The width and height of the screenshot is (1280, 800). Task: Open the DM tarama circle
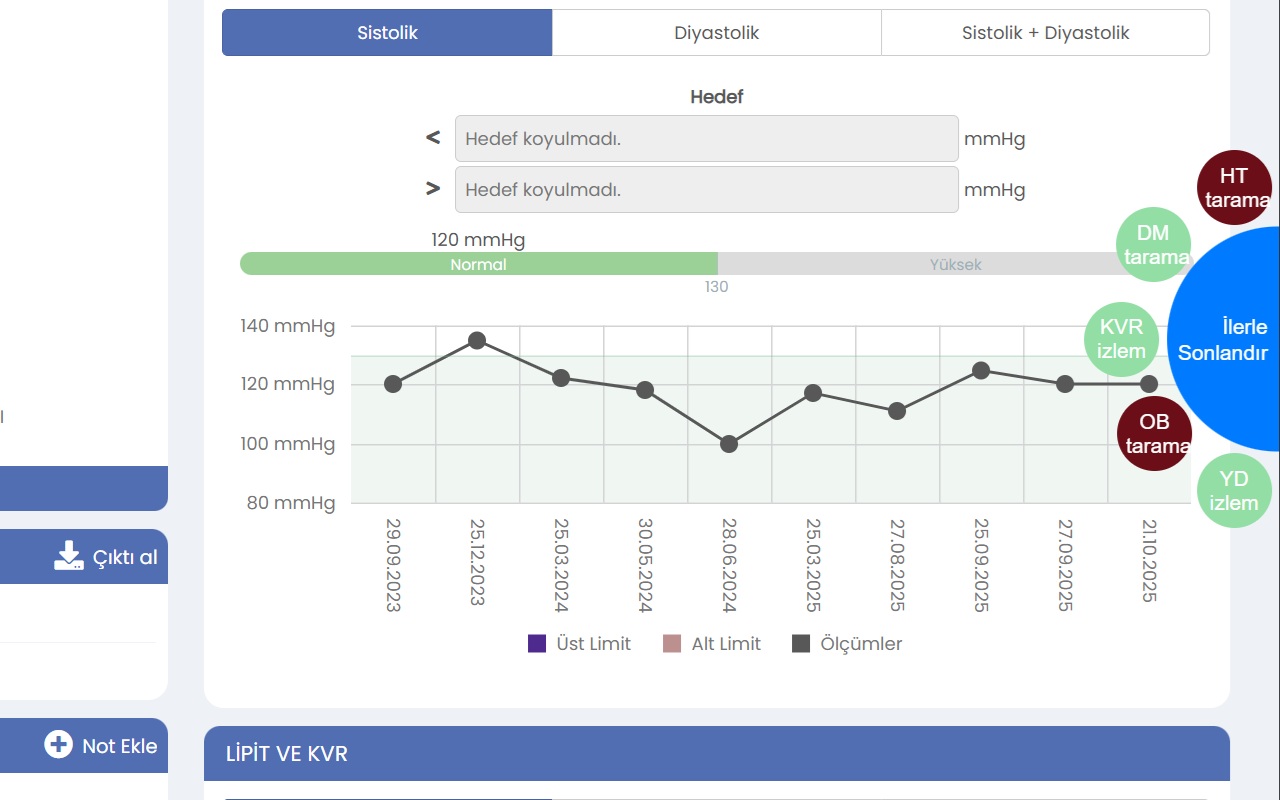point(1153,244)
